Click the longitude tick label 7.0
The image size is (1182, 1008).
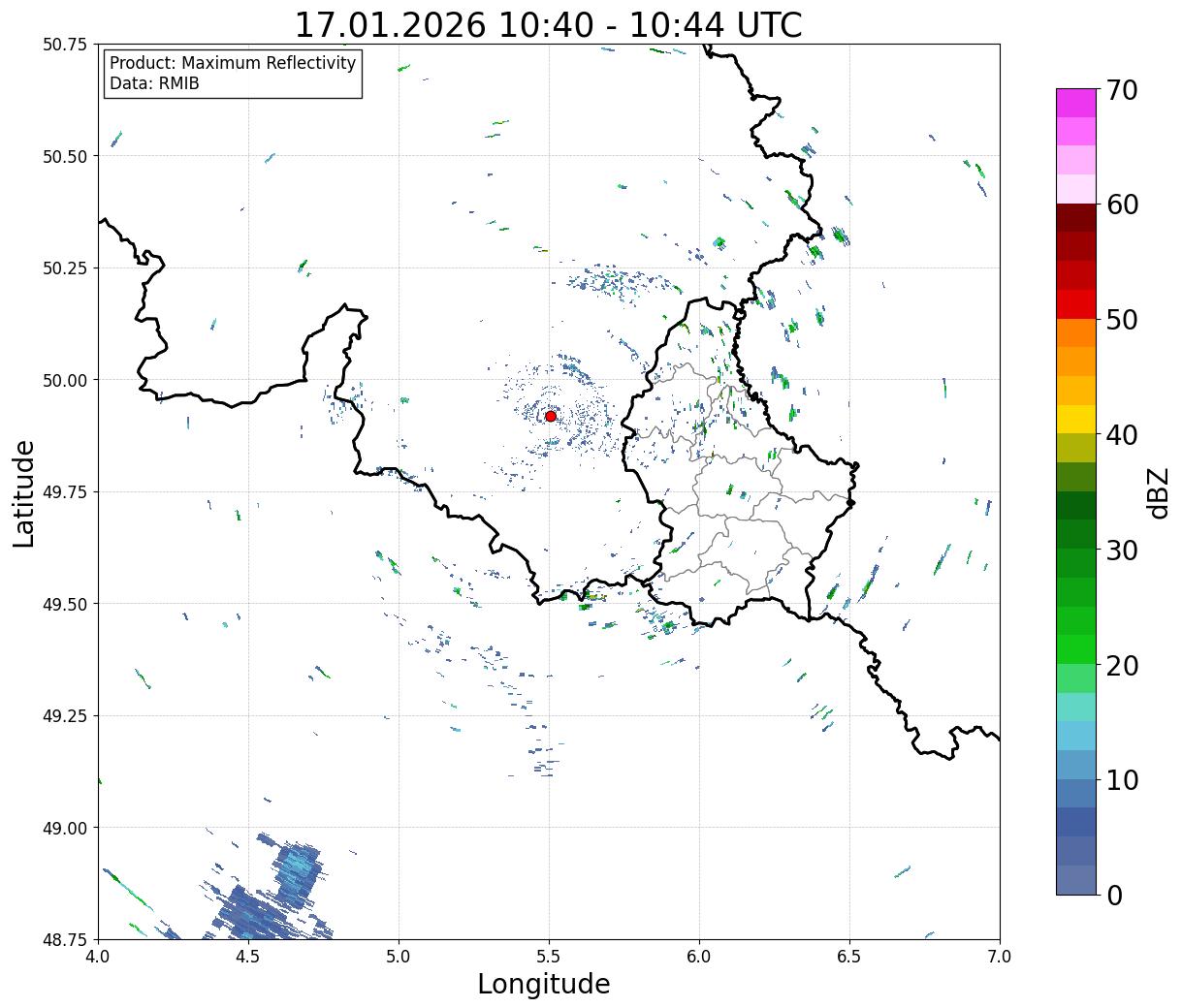click(x=1000, y=957)
